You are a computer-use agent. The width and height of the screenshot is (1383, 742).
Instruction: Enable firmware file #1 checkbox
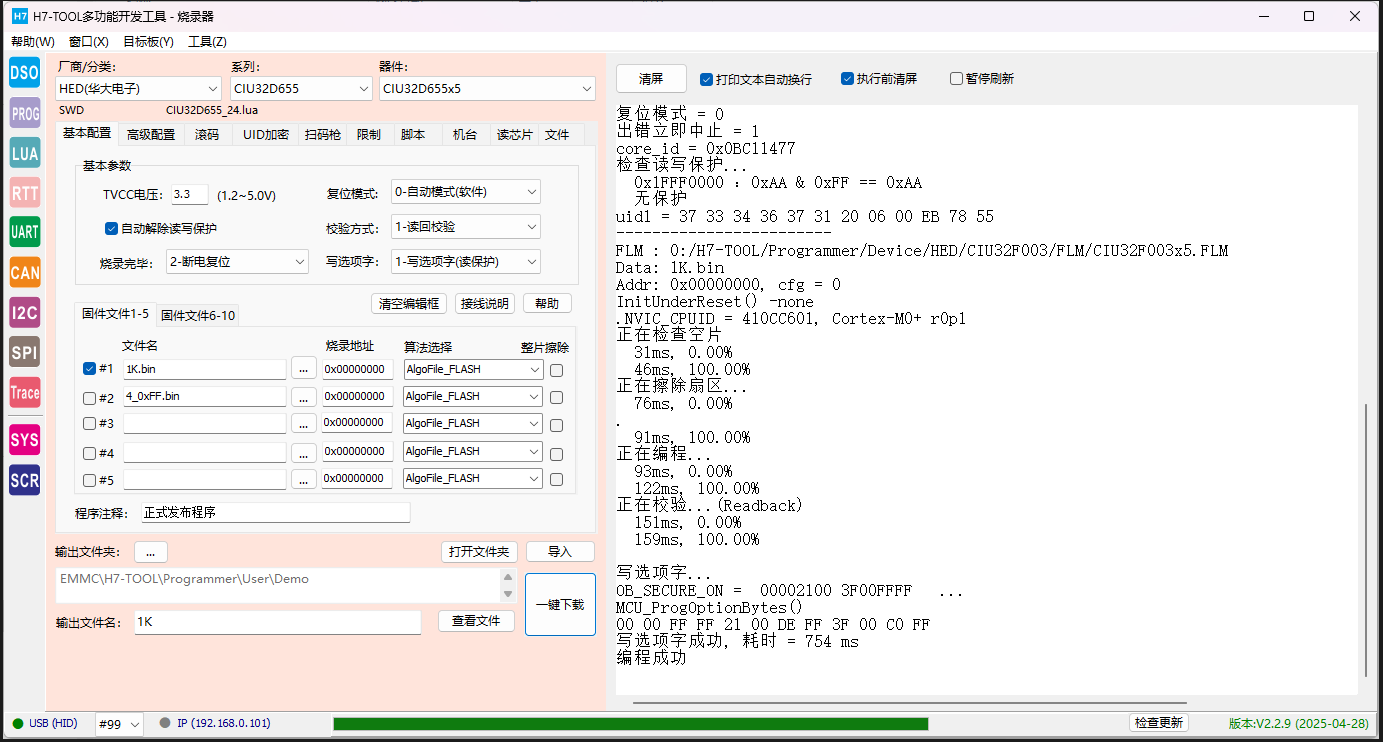89,369
